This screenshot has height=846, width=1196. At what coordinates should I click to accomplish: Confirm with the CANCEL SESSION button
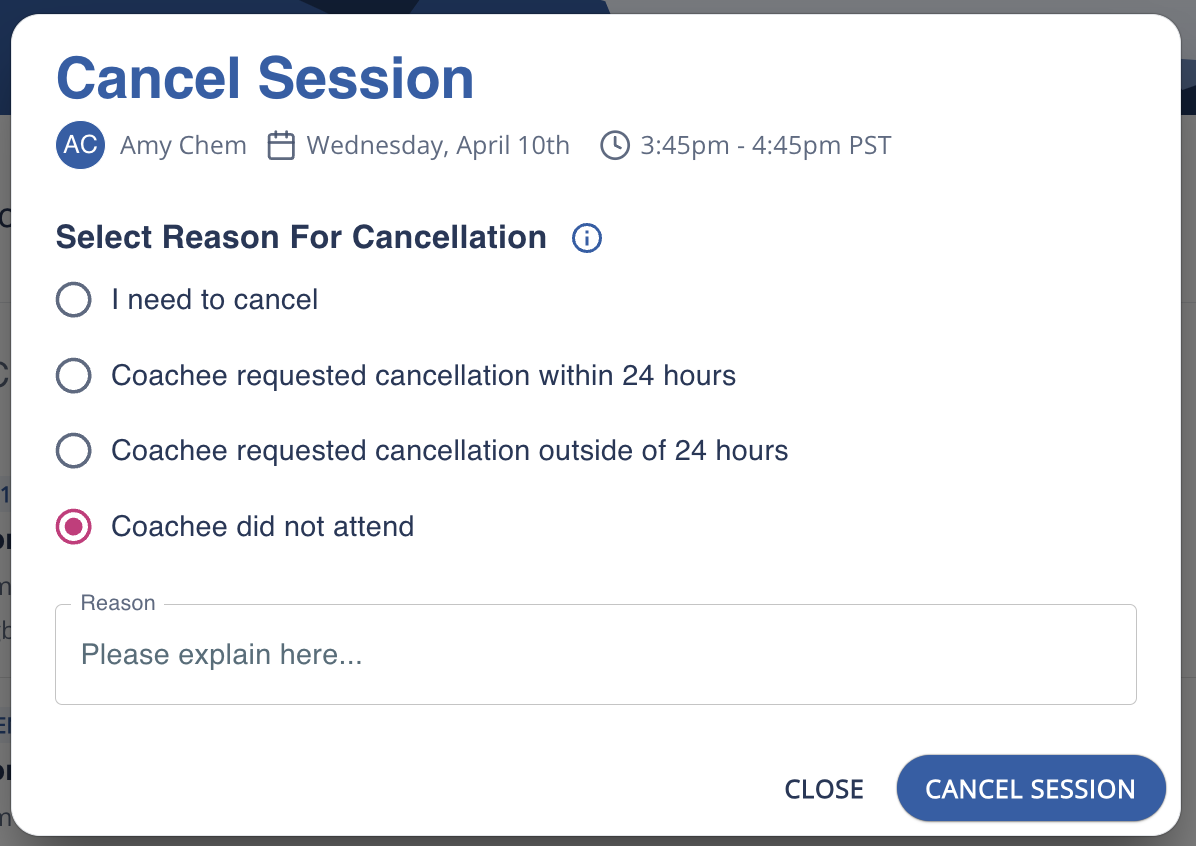(x=1031, y=789)
